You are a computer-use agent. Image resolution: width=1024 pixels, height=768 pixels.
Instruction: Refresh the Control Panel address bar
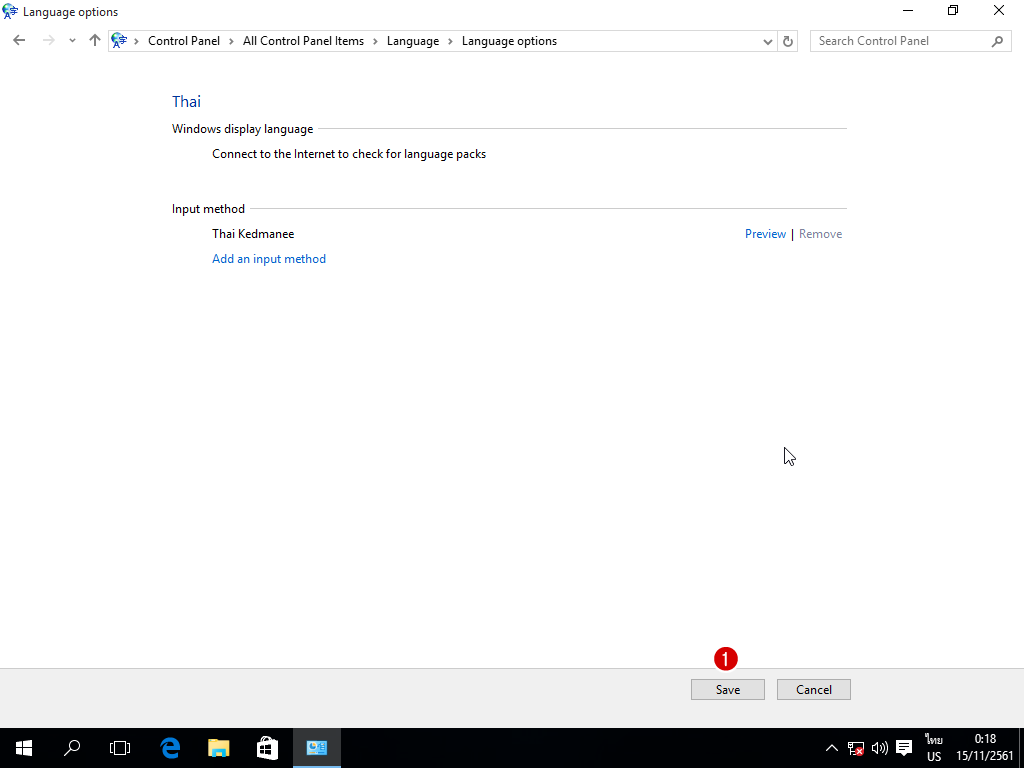[x=788, y=41]
